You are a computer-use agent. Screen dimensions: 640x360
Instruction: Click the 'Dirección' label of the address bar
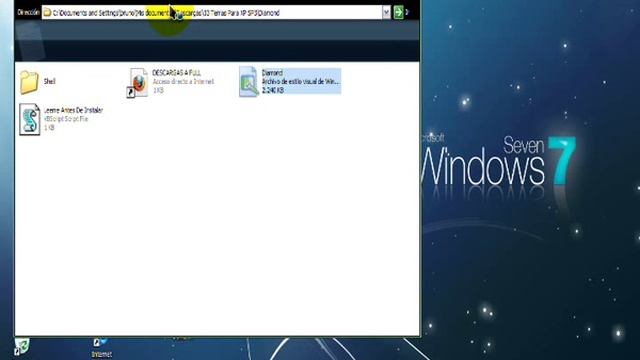tap(29, 13)
